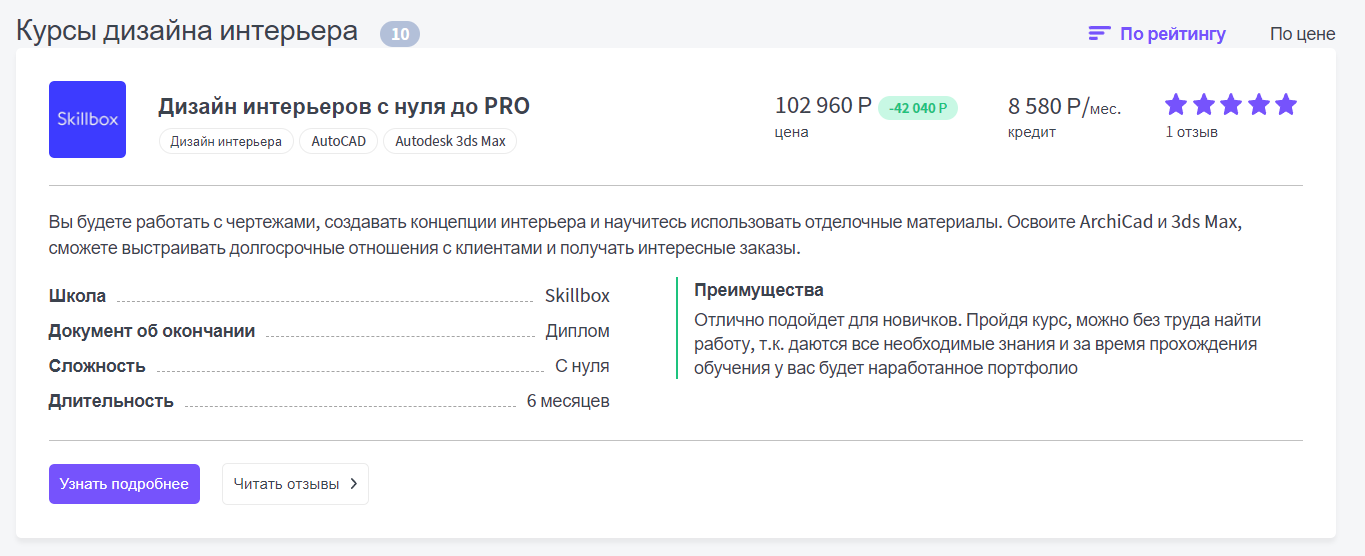Click the 102 960 ₽ price
Image resolution: width=1365 pixels, height=556 pixels.
coord(824,106)
